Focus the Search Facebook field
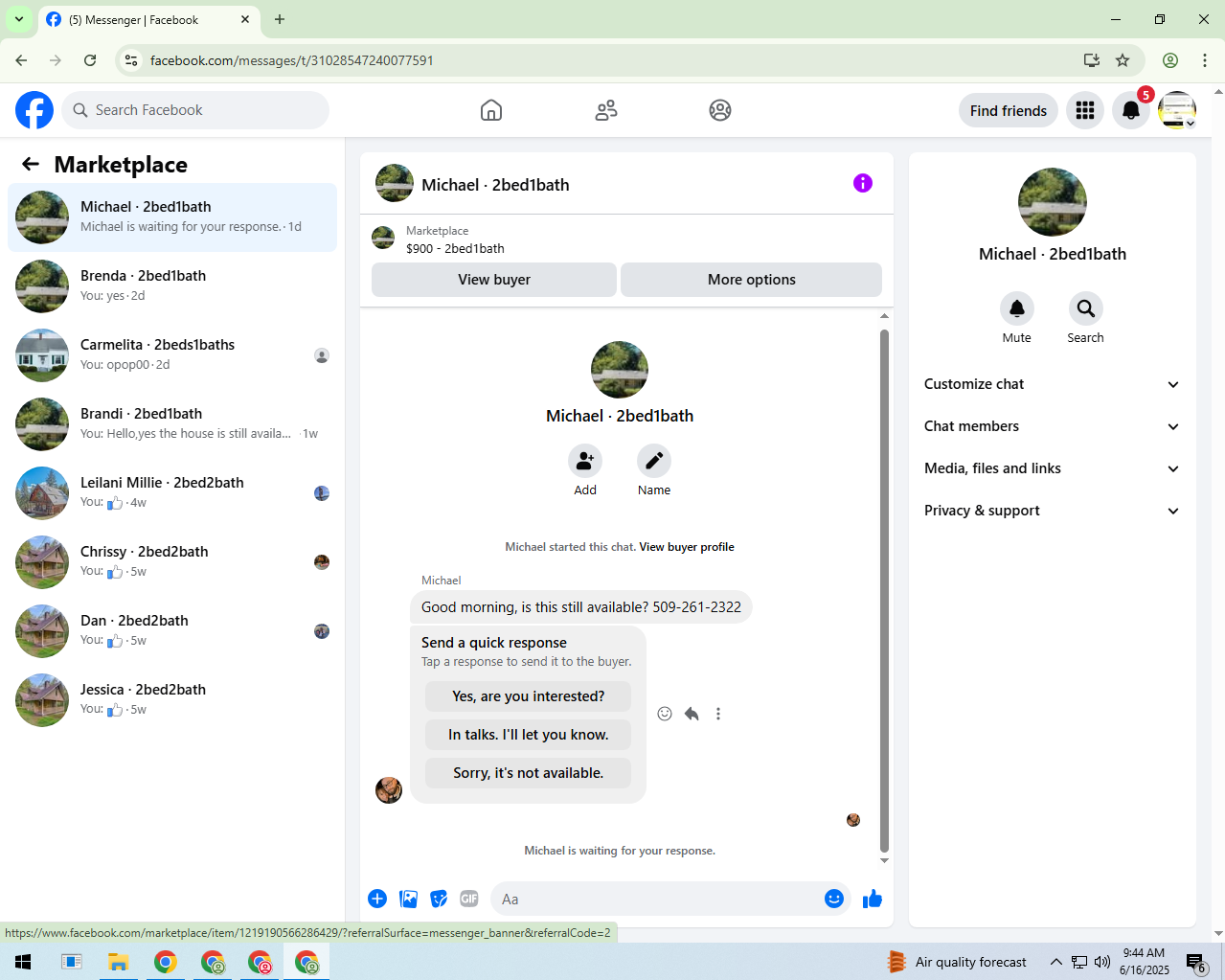1225x980 pixels. 195,110
